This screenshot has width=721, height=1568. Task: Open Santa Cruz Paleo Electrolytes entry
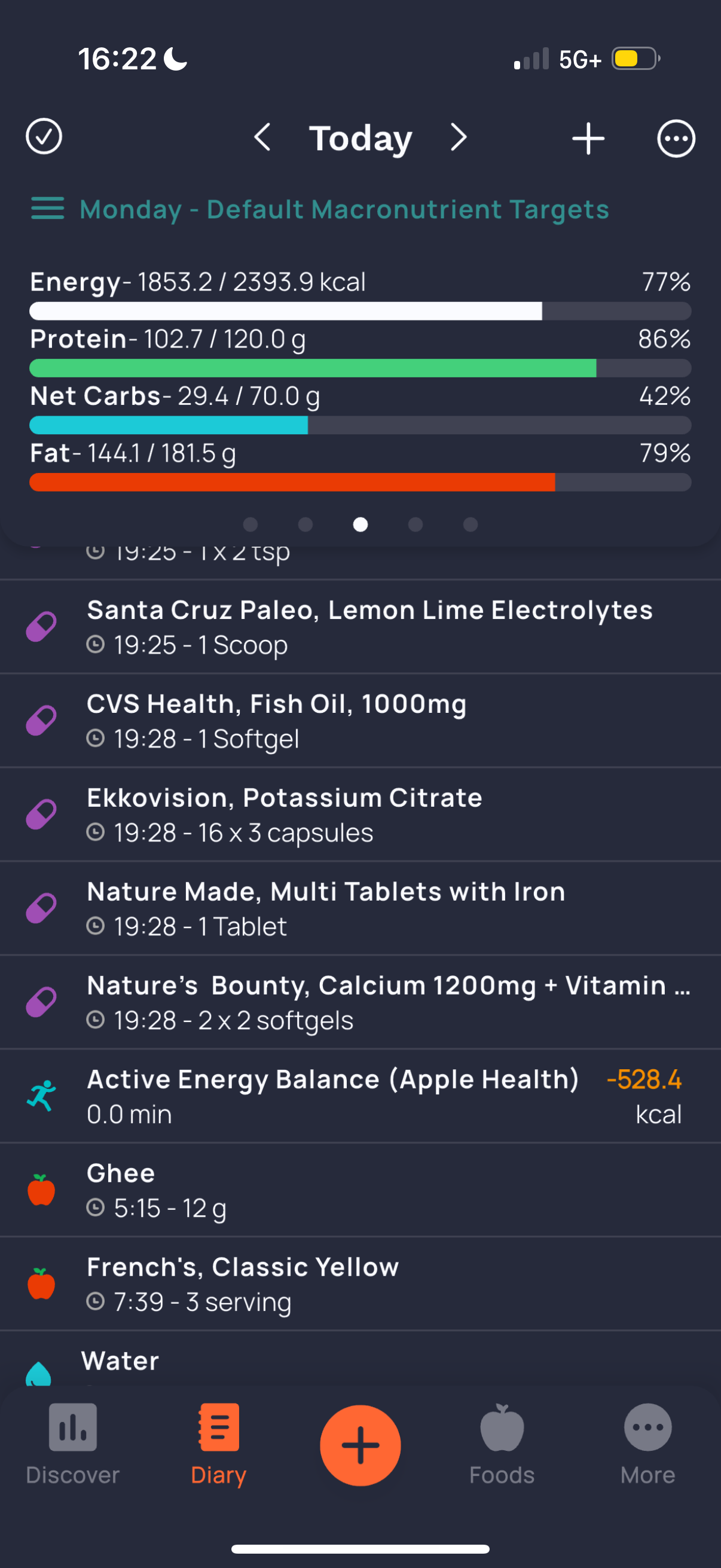360,627
